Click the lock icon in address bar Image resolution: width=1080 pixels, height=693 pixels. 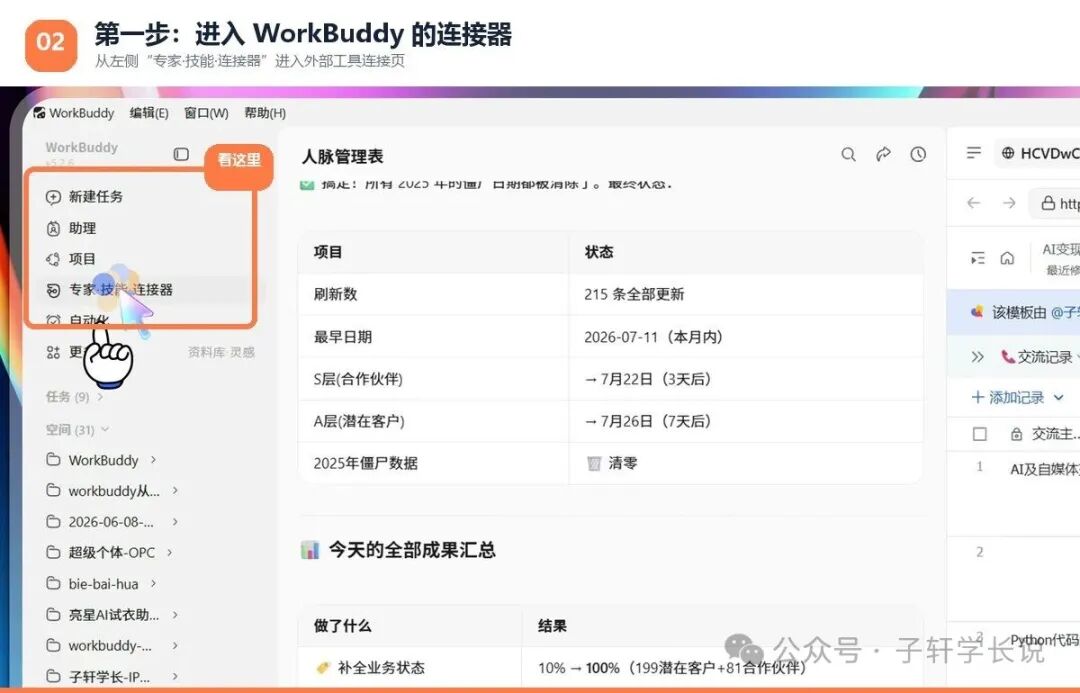[x=1048, y=203]
